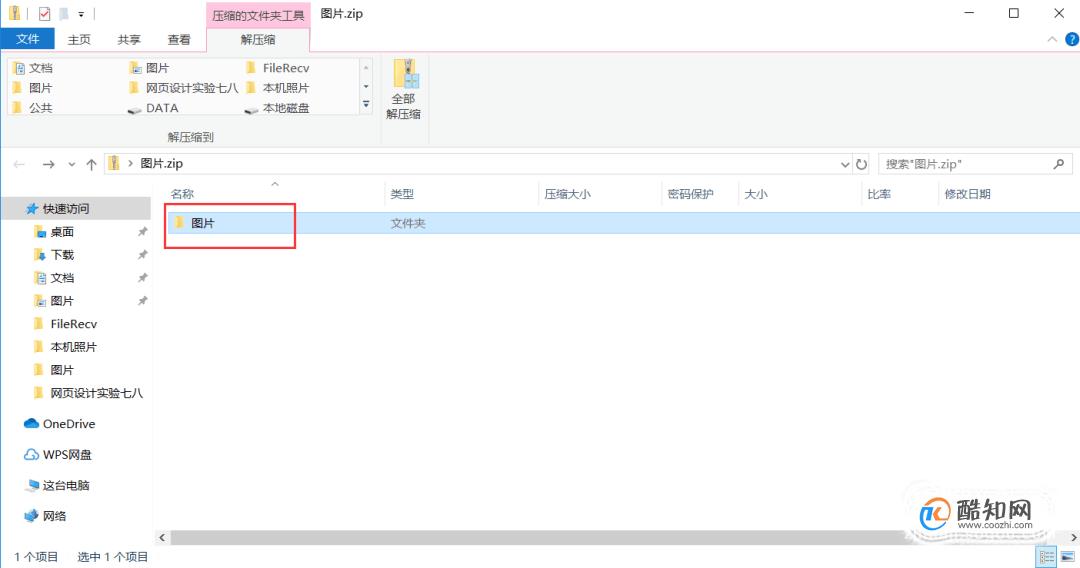1080x568 pixels.
Task: Choose 公共 folder as extract destination
Action: (33, 107)
